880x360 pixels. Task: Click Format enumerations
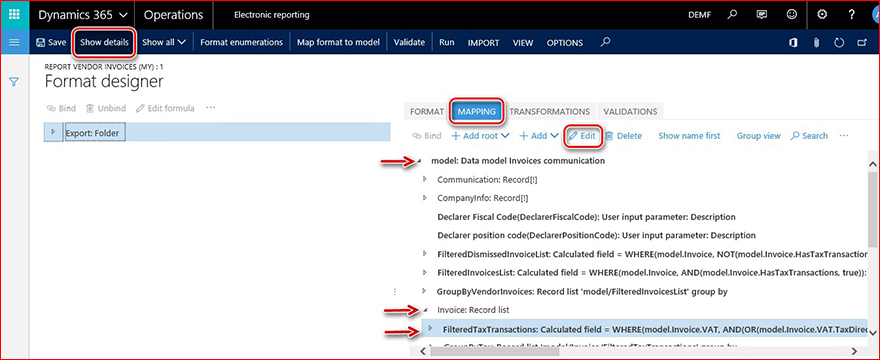241,42
